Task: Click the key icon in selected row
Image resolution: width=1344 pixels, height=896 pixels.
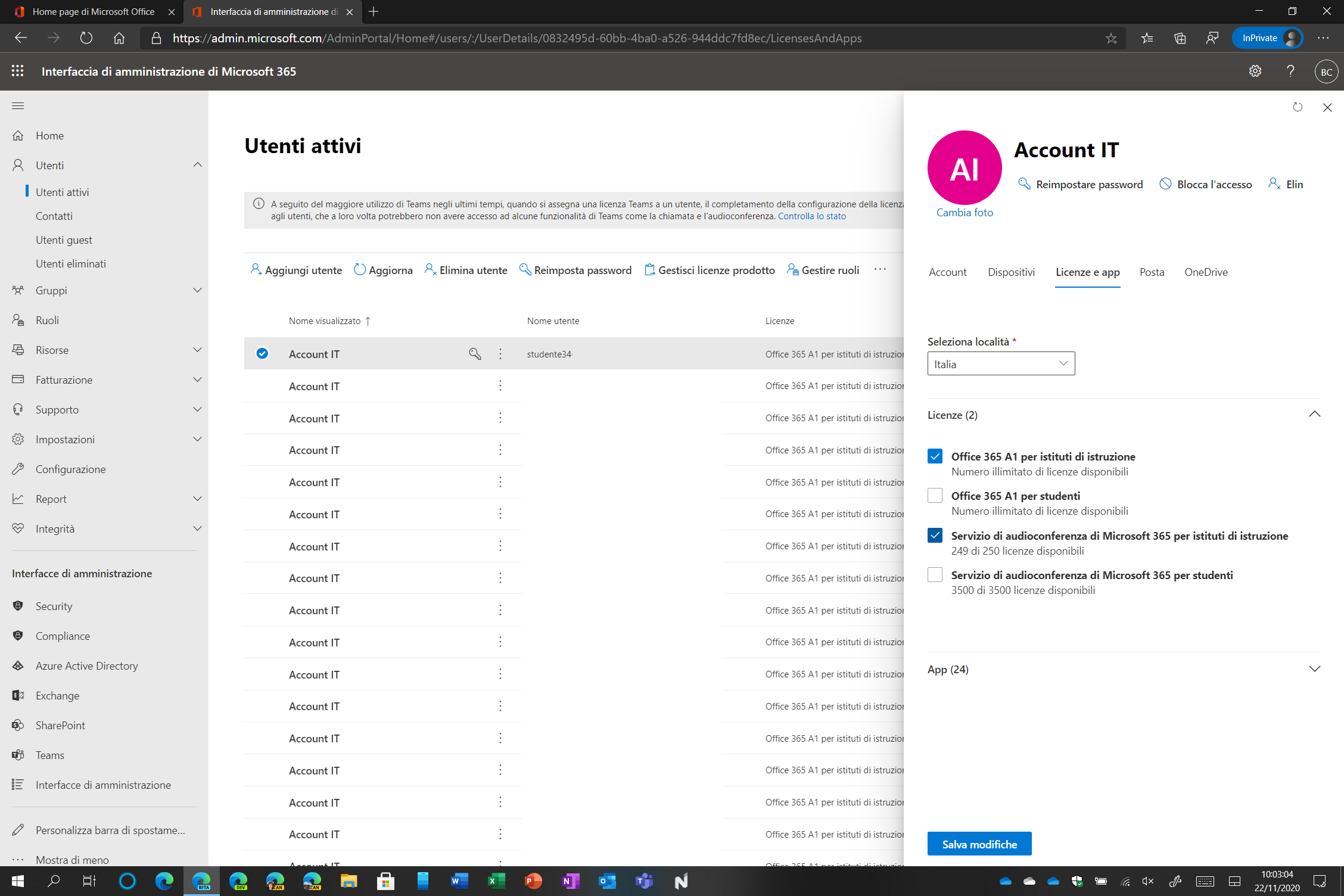Action: [475, 354]
